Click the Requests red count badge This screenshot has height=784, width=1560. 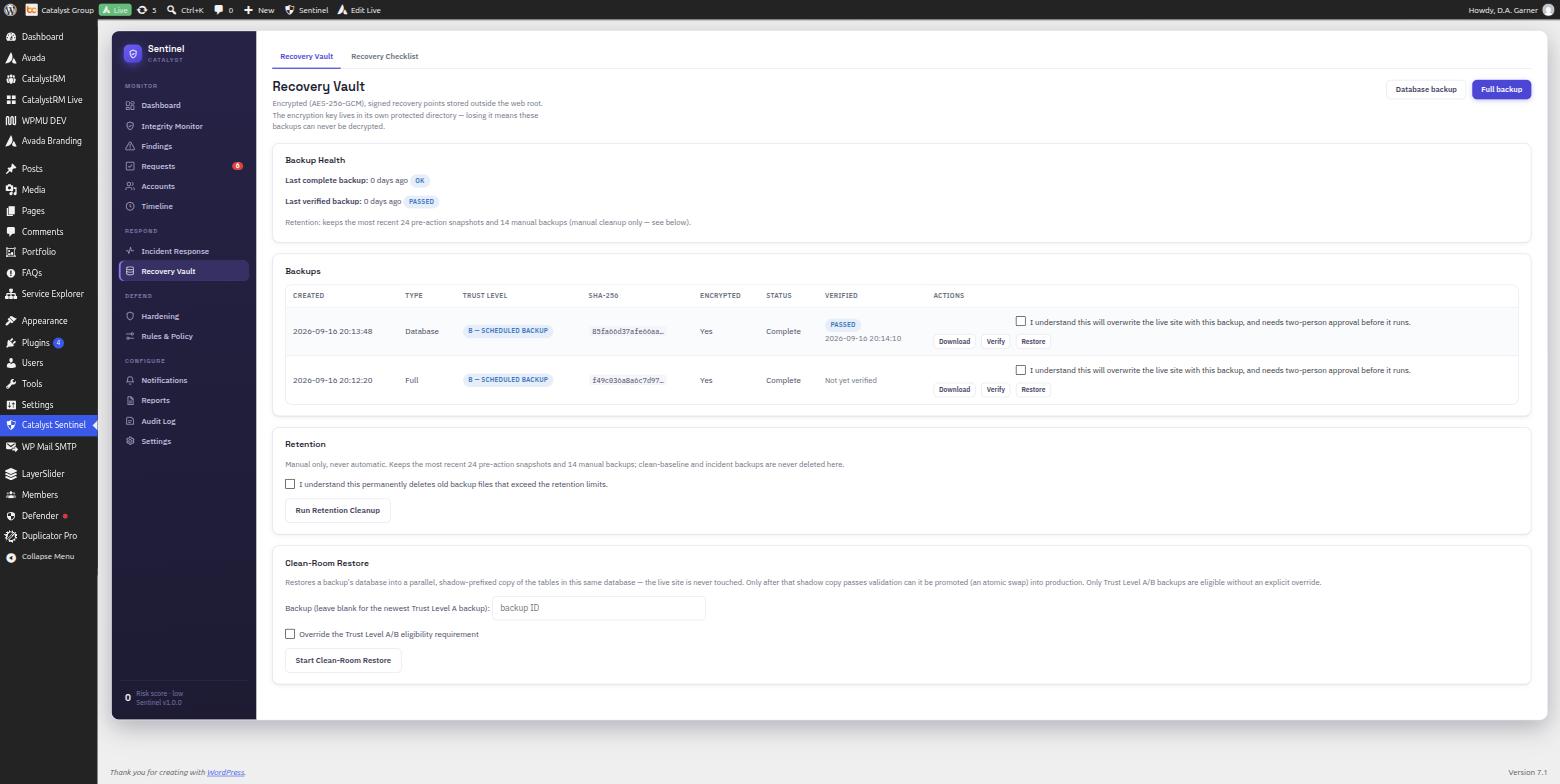(x=237, y=166)
